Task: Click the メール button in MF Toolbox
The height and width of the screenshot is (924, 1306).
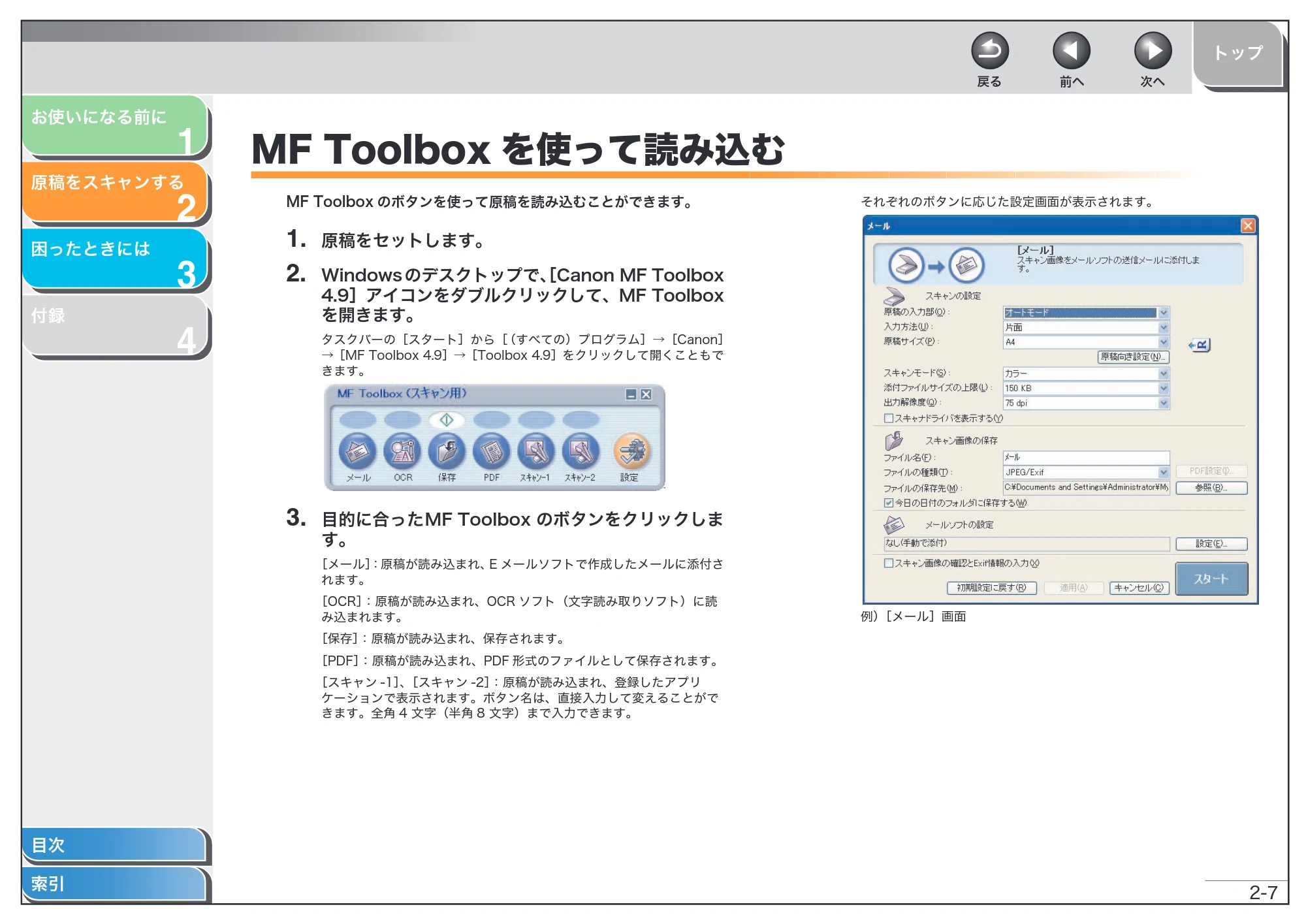Action: click(x=357, y=451)
